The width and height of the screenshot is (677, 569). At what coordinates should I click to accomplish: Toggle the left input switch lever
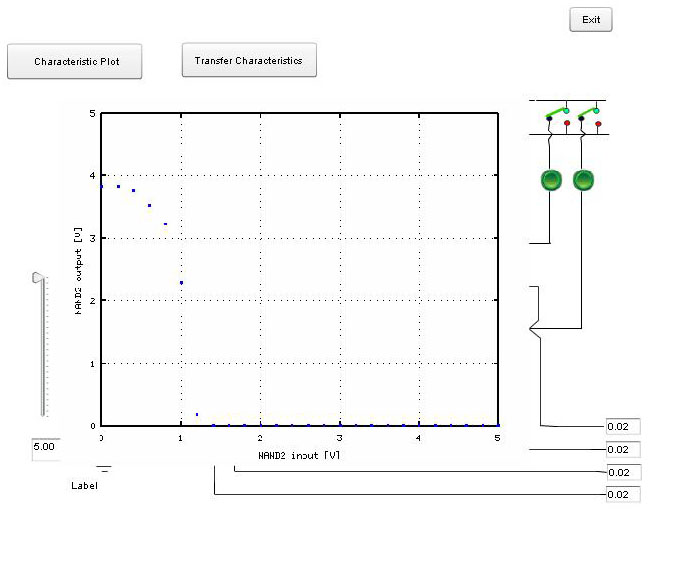point(555,115)
